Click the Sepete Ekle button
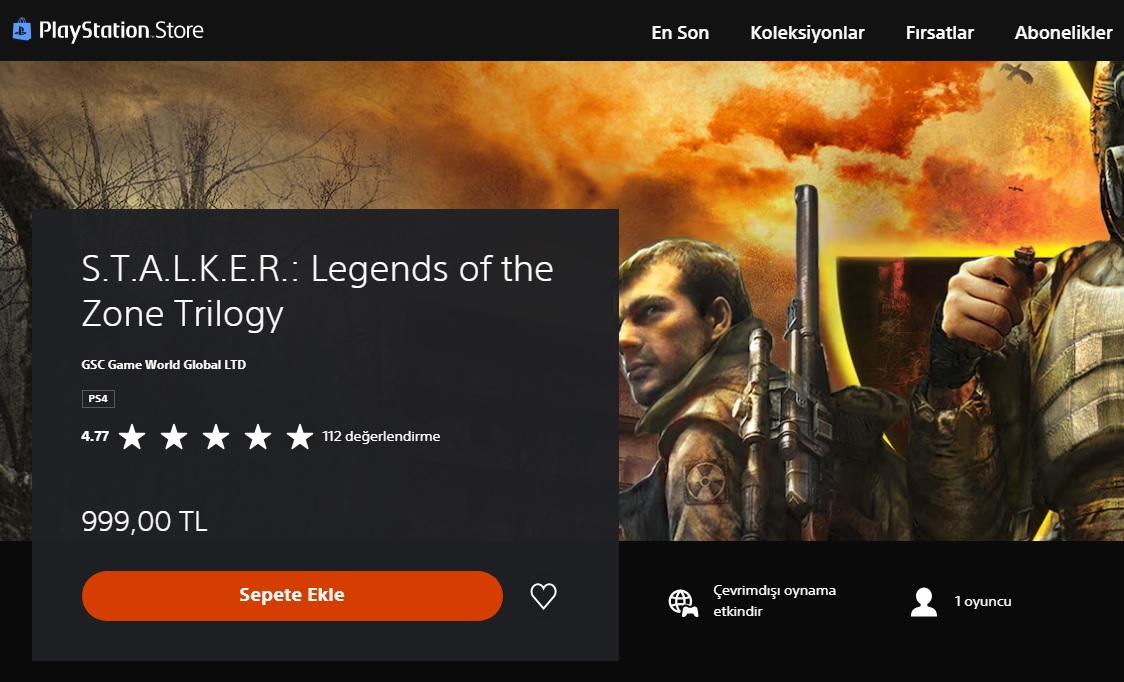 pyautogui.click(x=292, y=596)
